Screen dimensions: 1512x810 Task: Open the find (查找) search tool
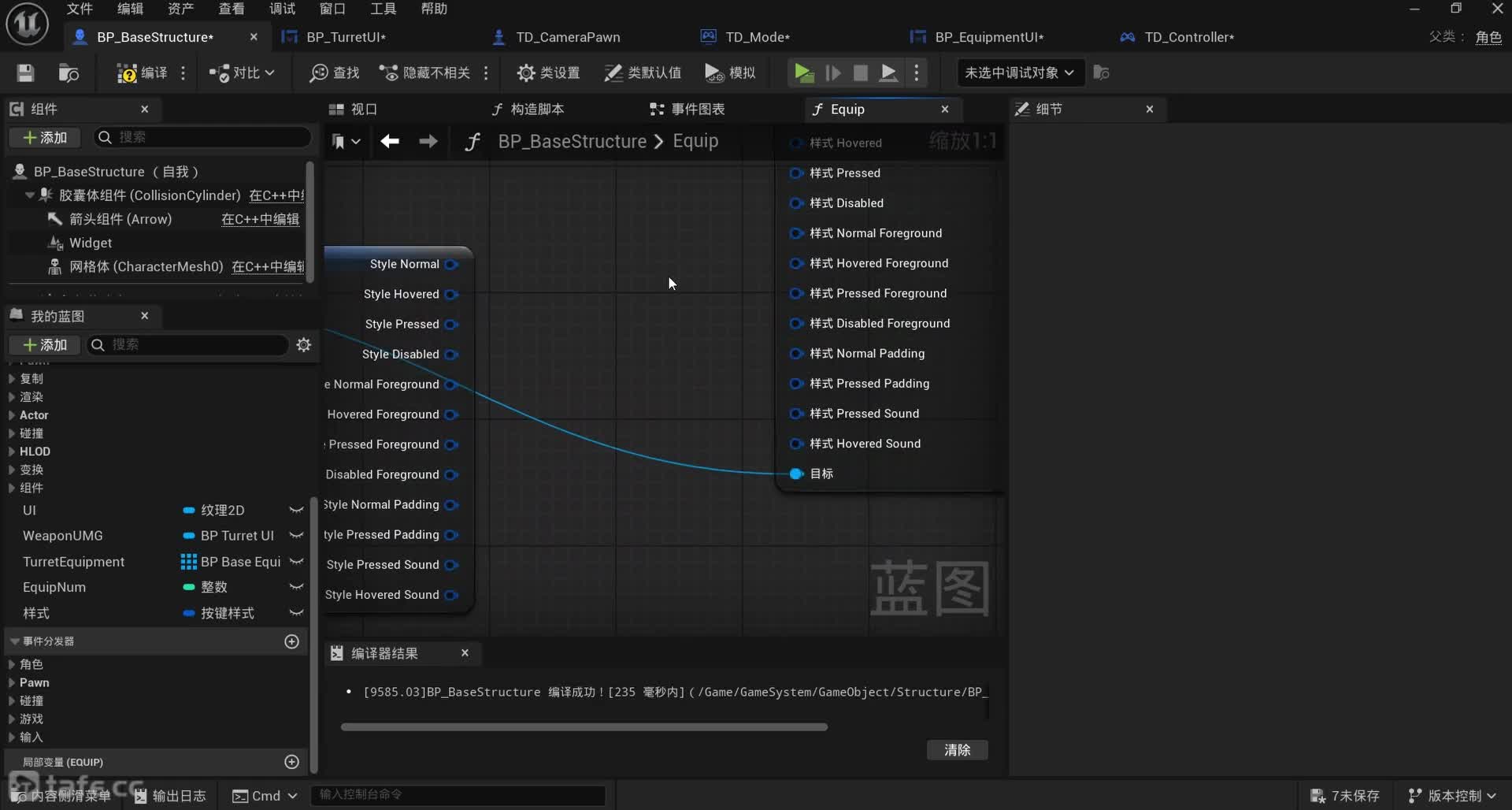tap(335, 73)
